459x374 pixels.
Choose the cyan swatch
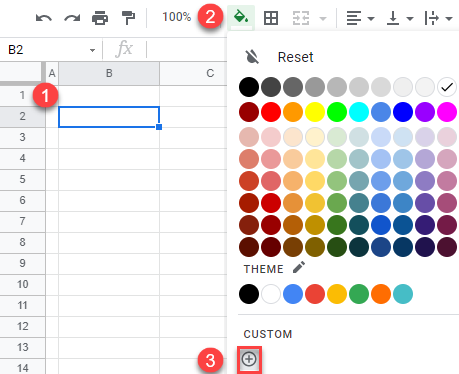359,112
